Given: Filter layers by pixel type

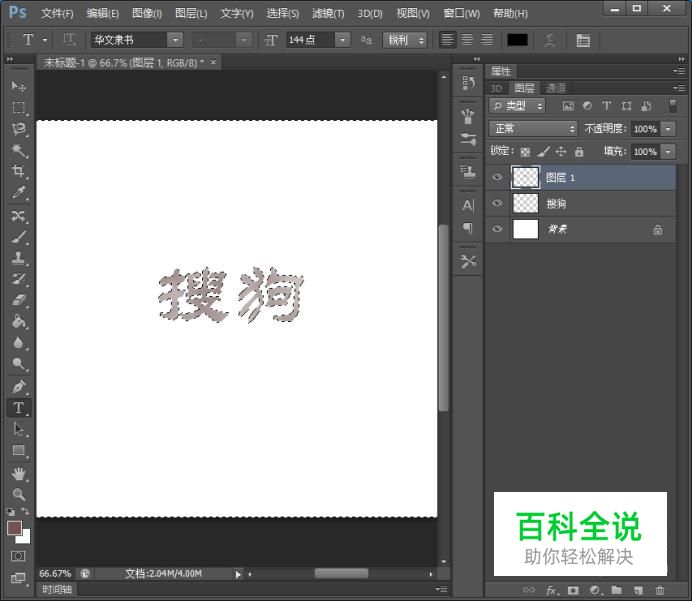Looking at the screenshot, I should click(568, 106).
